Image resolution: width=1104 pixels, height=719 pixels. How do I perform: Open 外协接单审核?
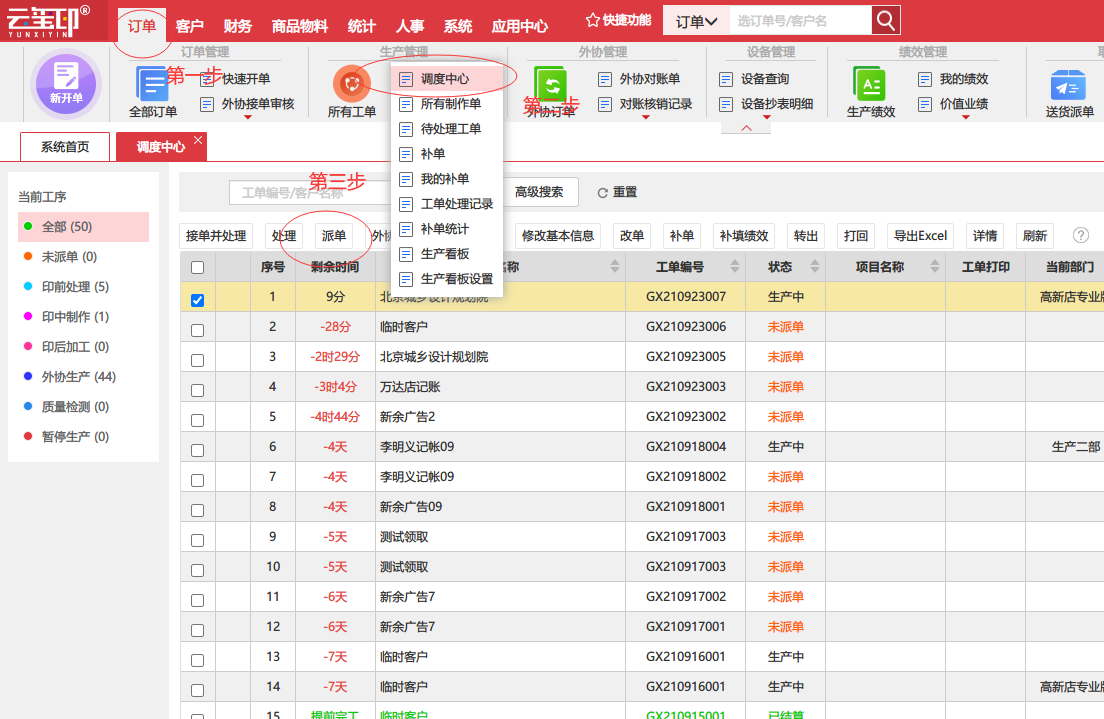pos(247,104)
